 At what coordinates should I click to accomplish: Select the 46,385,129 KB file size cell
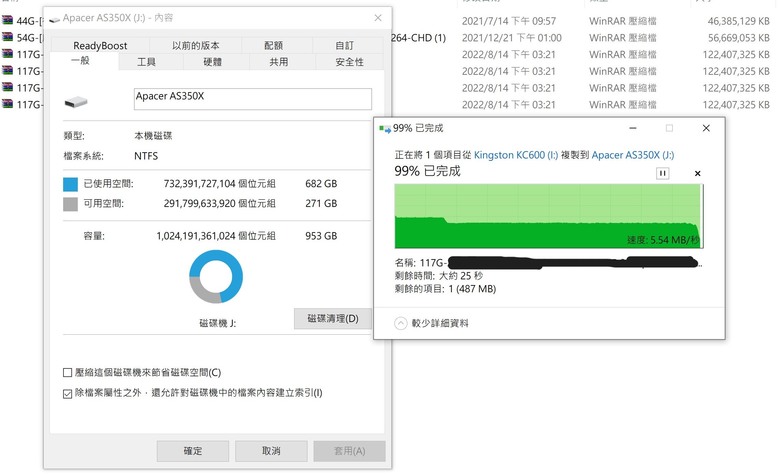pyautogui.click(x=739, y=21)
